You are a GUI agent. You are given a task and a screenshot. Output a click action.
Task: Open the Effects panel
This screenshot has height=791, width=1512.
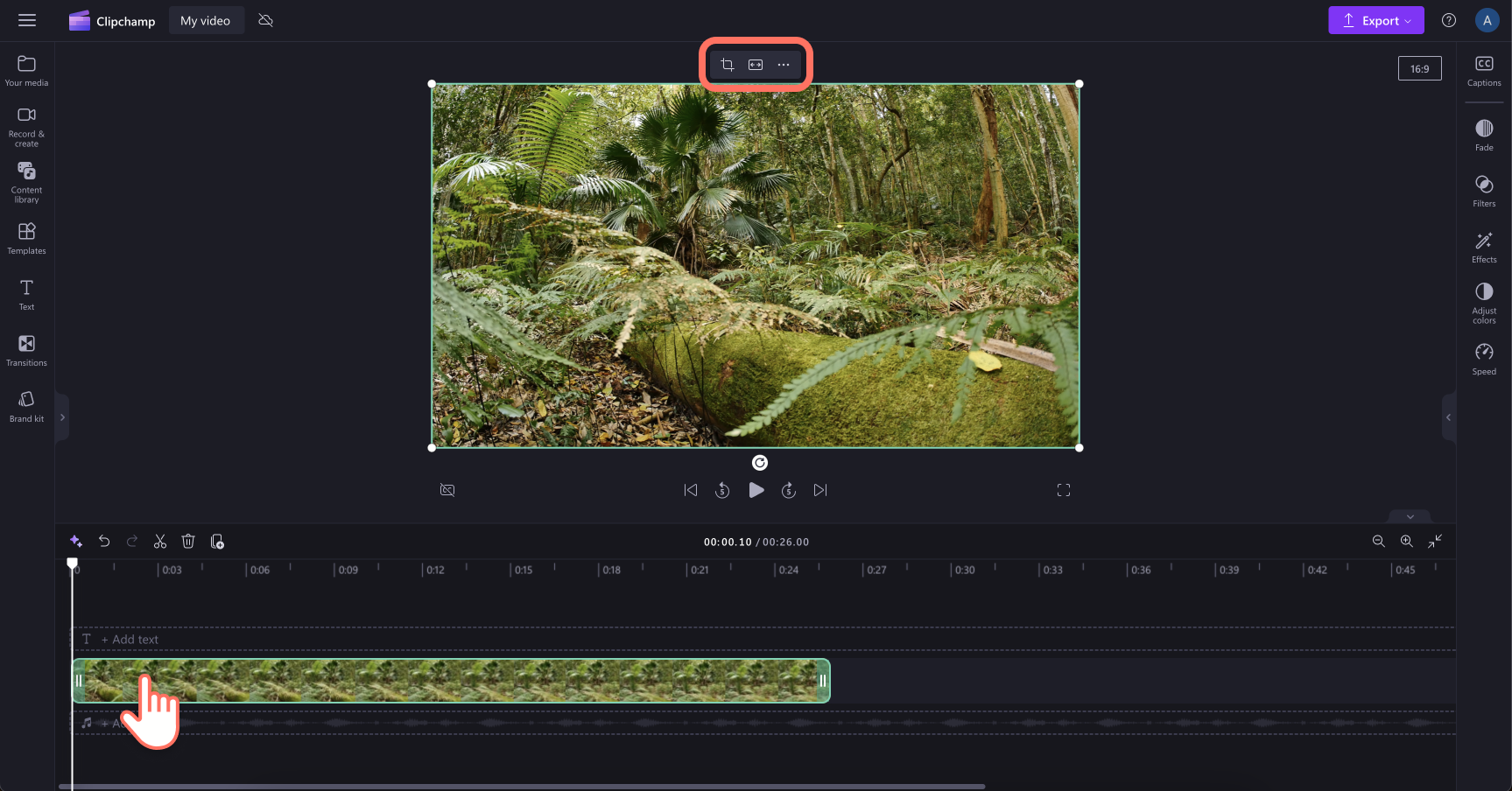pyautogui.click(x=1484, y=247)
